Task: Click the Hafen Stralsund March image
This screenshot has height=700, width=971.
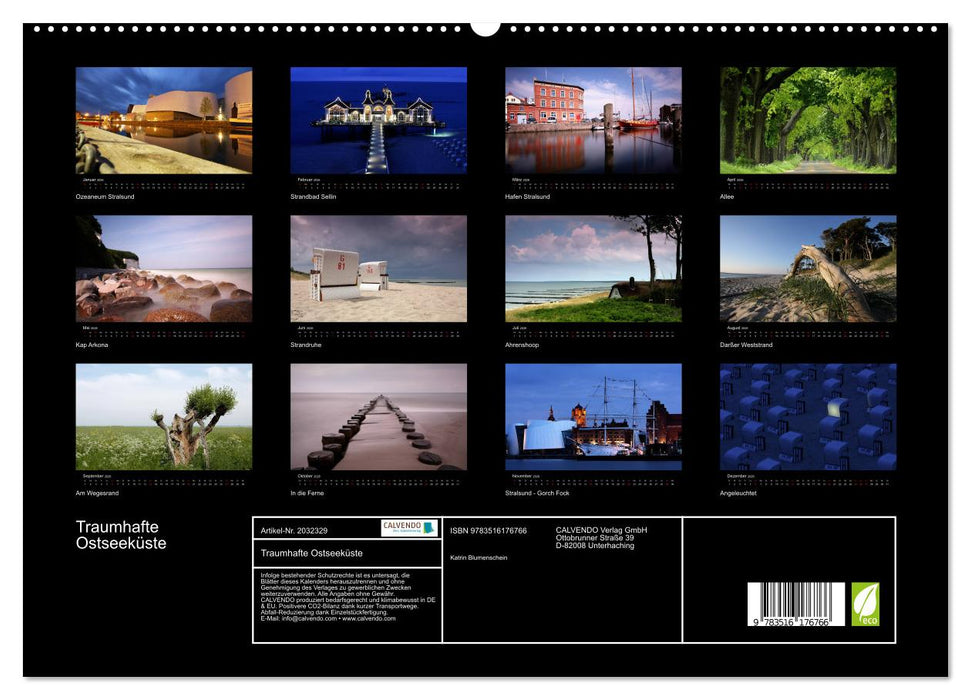Action: (x=595, y=120)
